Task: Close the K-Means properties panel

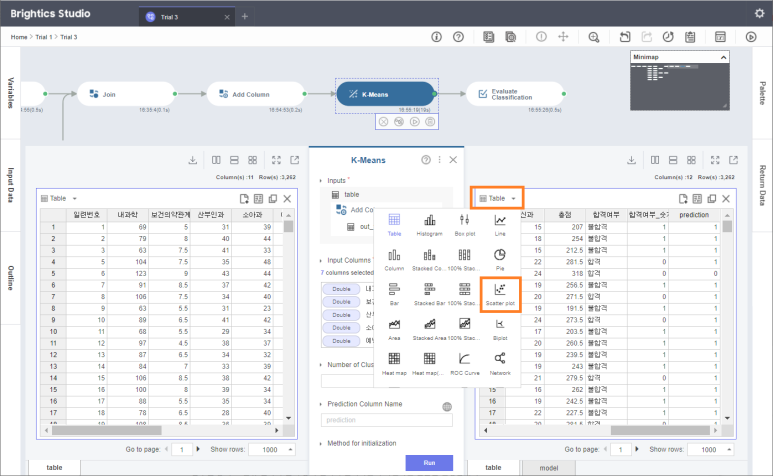Action: tap(453, 160)
